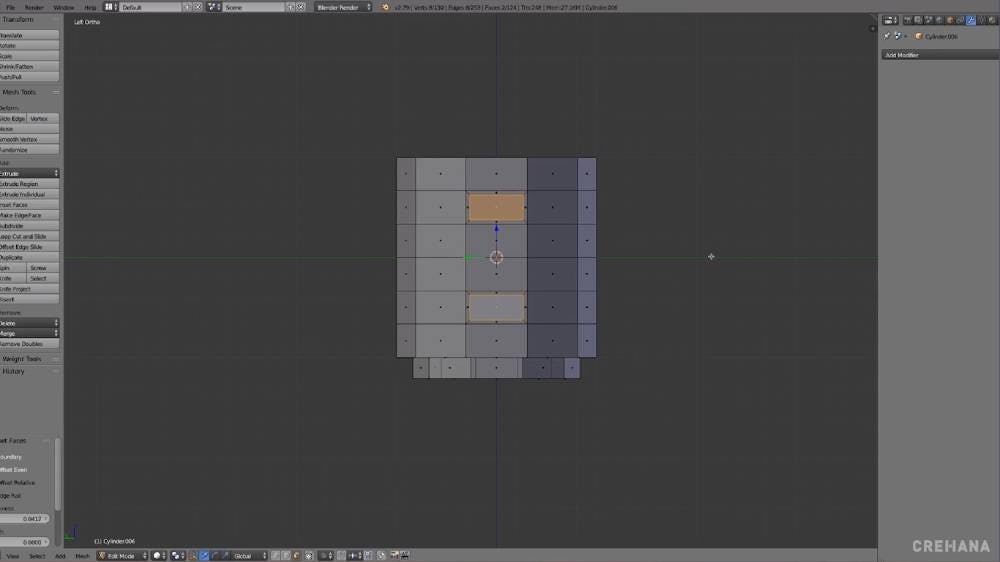
Task: Toggle limit selection to visible
Action: pyautogui.click(x=309, y=556)
